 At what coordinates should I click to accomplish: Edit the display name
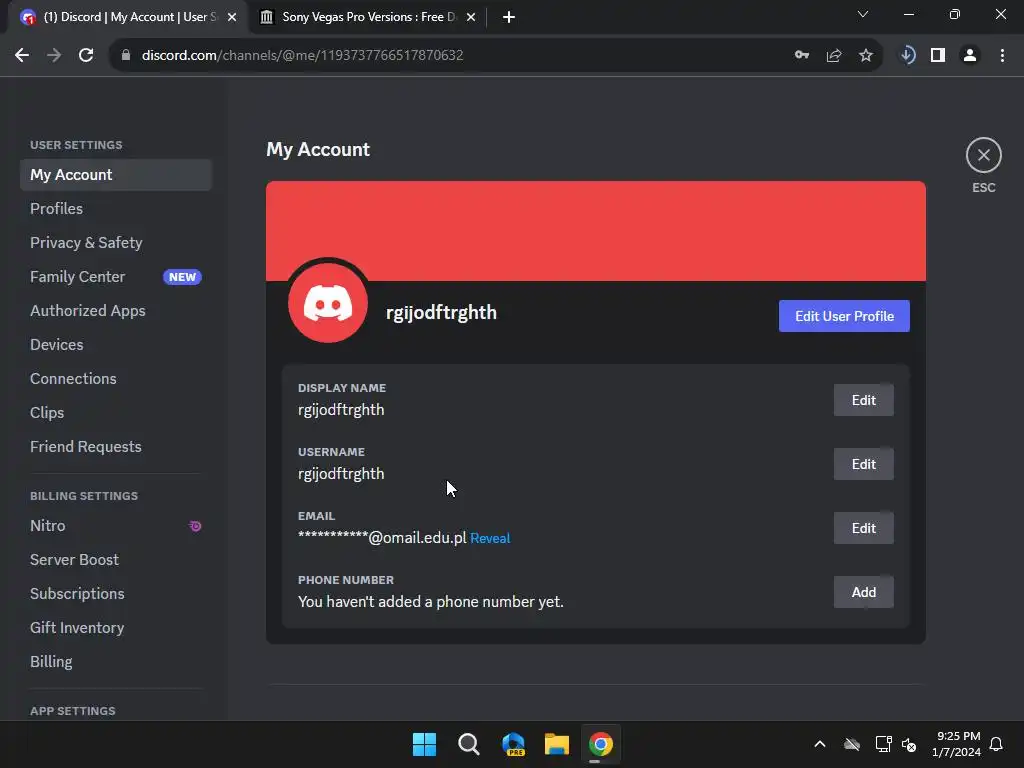pos(863,400)
